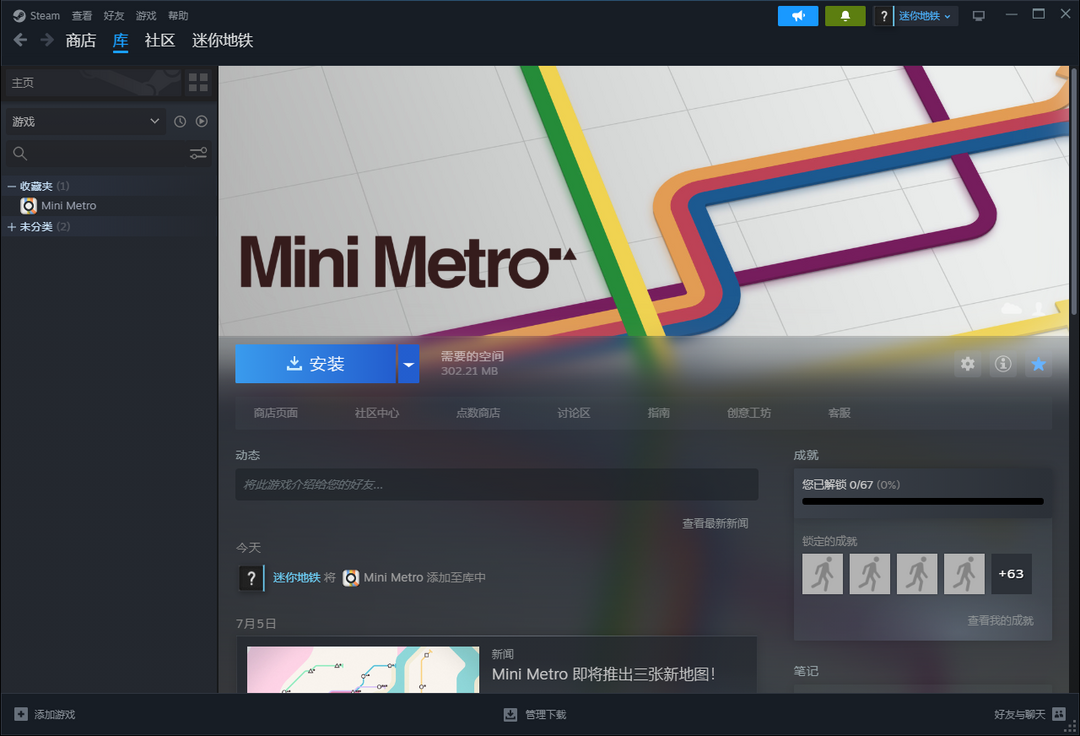
Task: Click the plus icon beside 添加游戏
Action: tap(21, 715)
